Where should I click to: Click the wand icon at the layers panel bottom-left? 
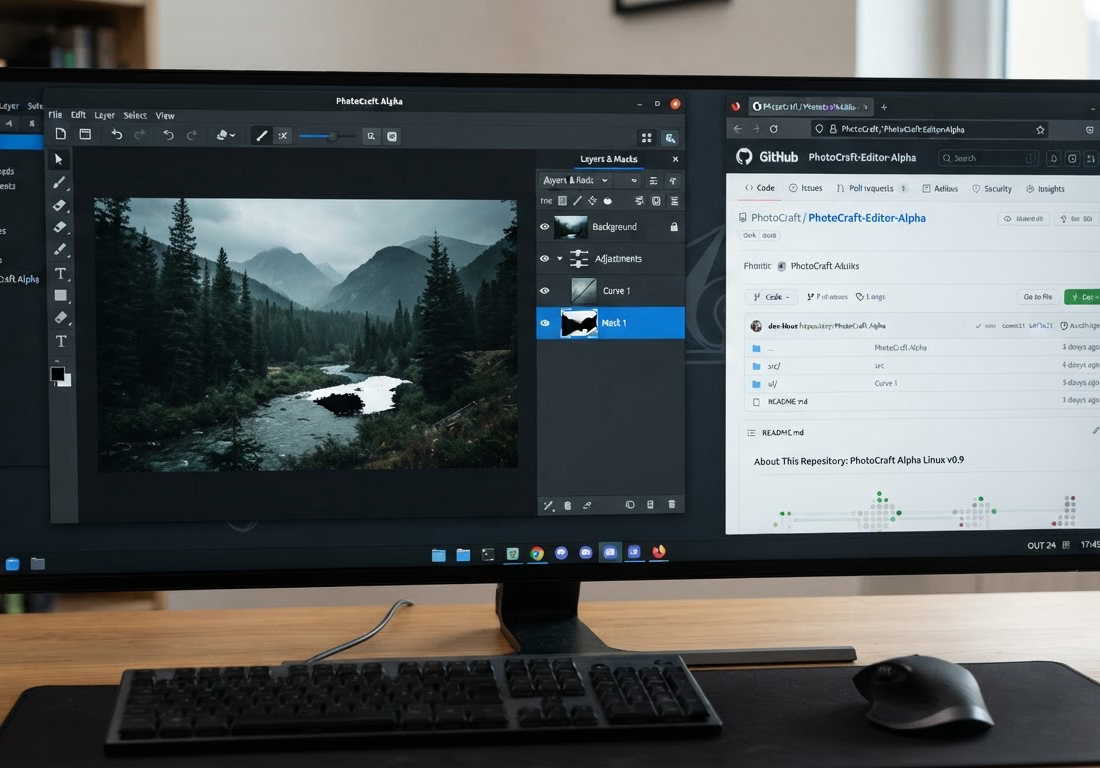(x=549, y=505)
